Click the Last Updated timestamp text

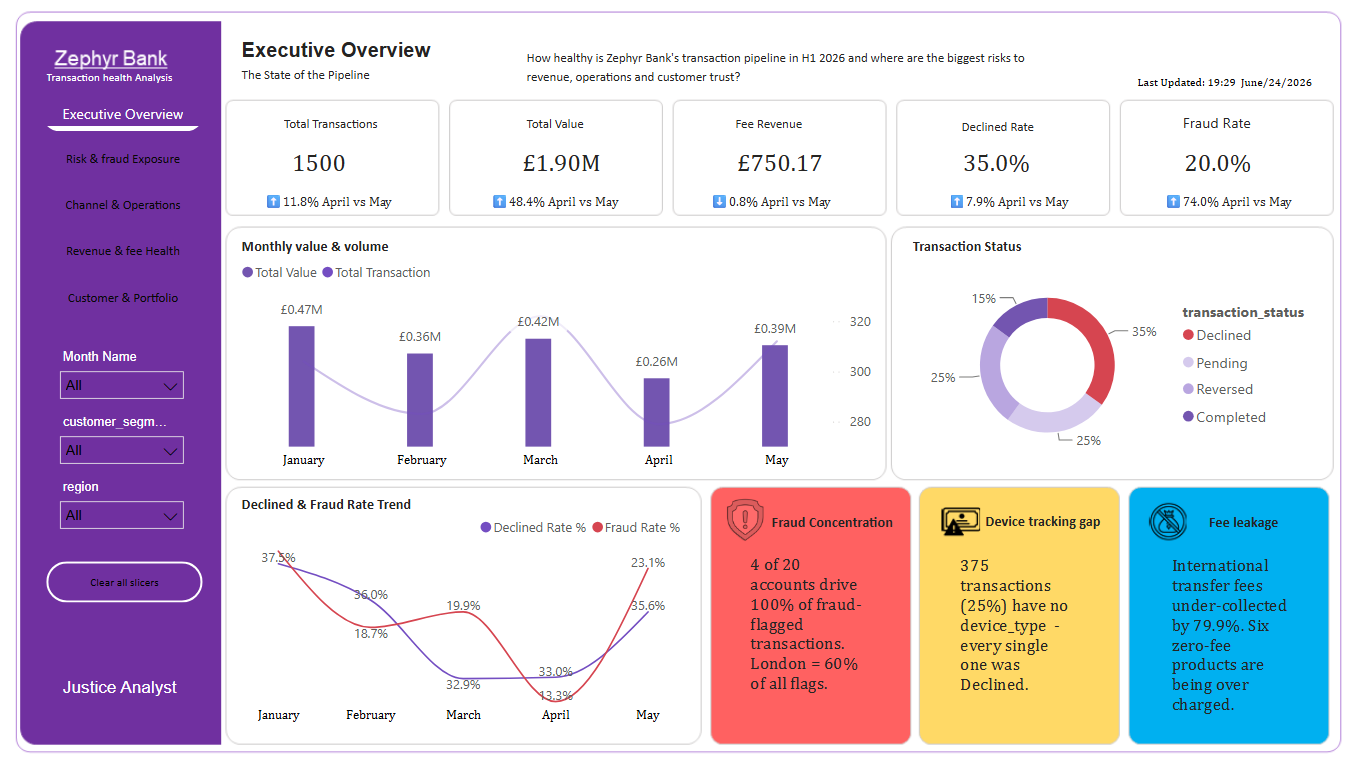(x=1224, y=83)
